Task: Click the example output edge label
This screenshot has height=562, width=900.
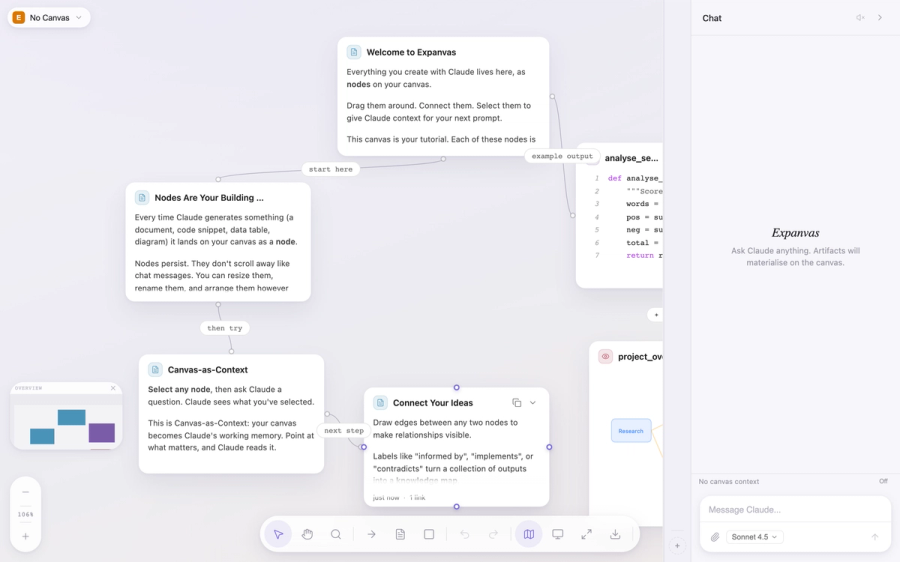Action: (x=562, y=156)
